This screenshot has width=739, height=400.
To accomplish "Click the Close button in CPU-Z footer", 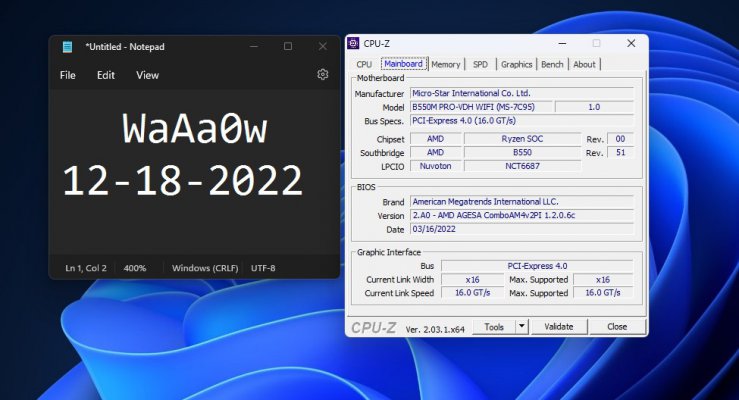I will 617,327.
